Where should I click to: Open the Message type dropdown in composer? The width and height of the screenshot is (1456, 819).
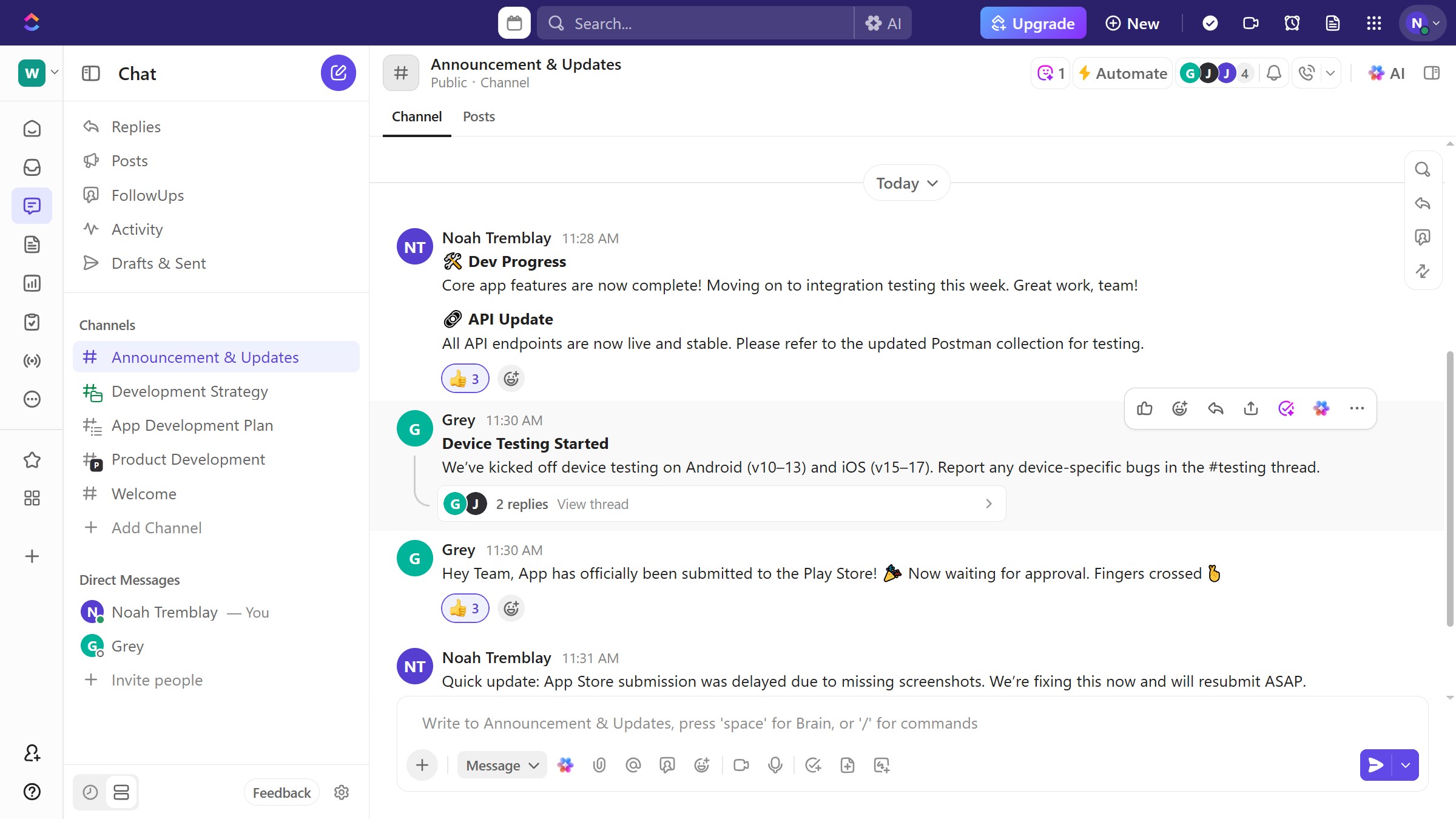502,765
